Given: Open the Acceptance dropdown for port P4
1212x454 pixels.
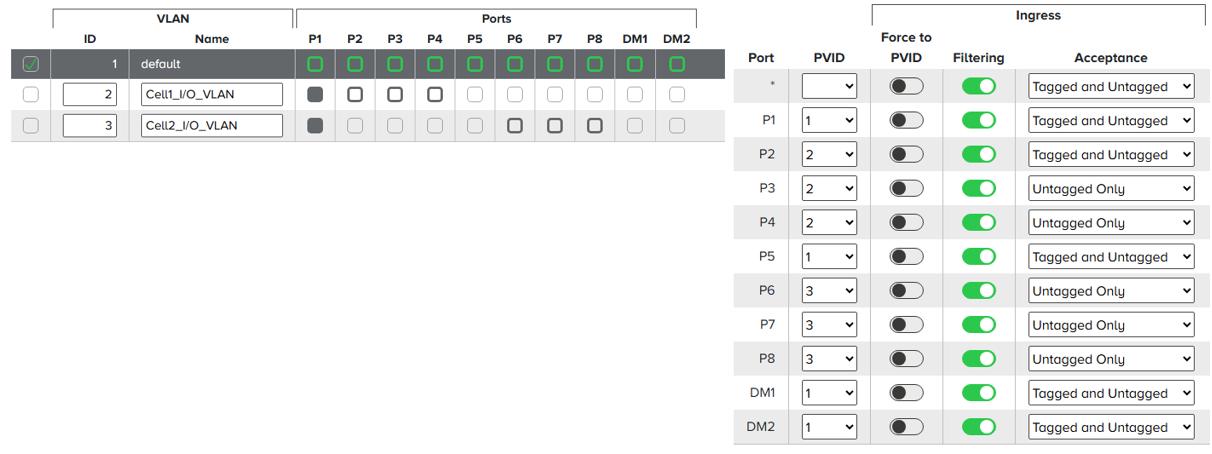Looking at the screenshot, I should pos(1111,222).
